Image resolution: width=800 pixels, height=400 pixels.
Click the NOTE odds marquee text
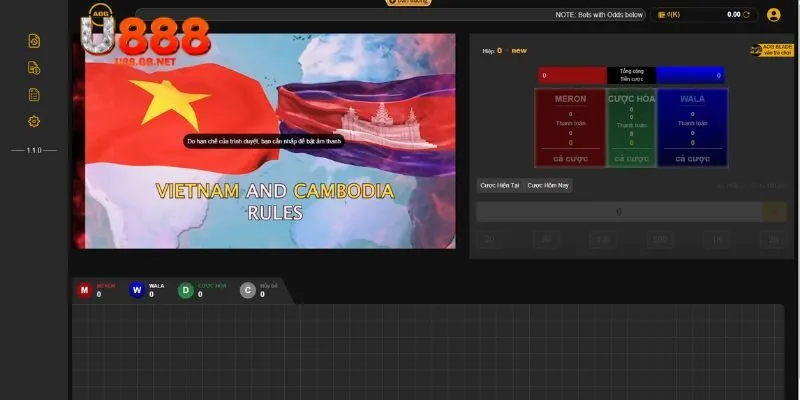click(x=599, y=15)
